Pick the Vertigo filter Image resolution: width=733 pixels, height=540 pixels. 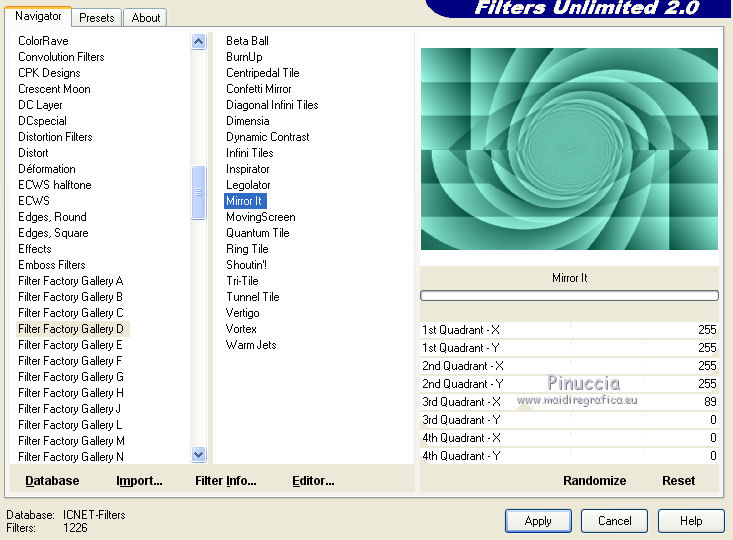point(242,313)
